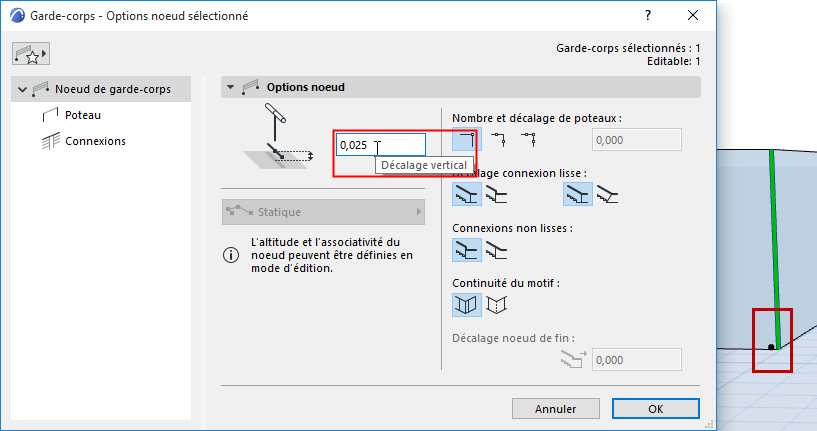Select the single post option icon
This screenshot has height=431, width=817.
point(465,139)
